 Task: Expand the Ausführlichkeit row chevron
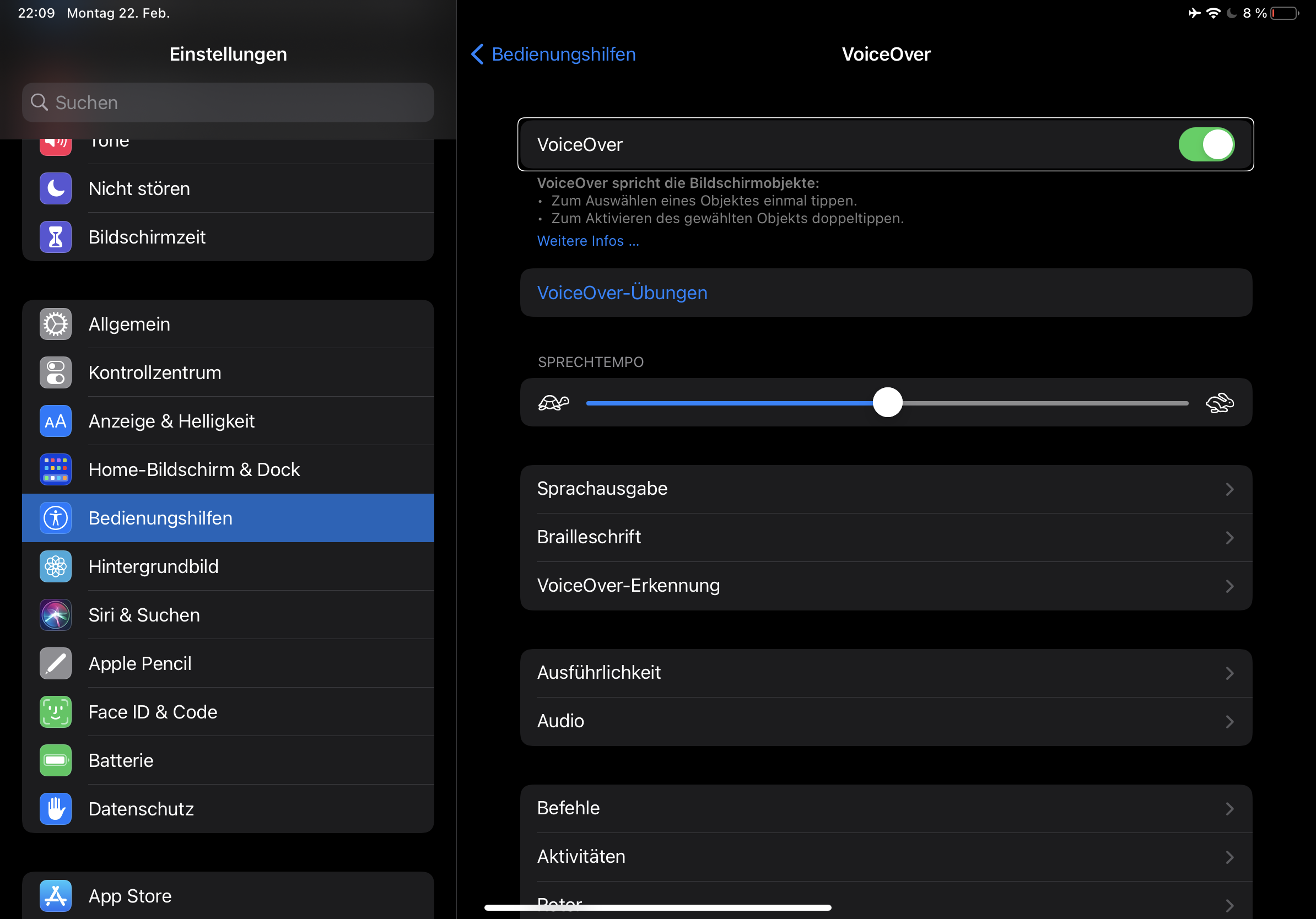pyautogui.click(x=1229, y=673)
